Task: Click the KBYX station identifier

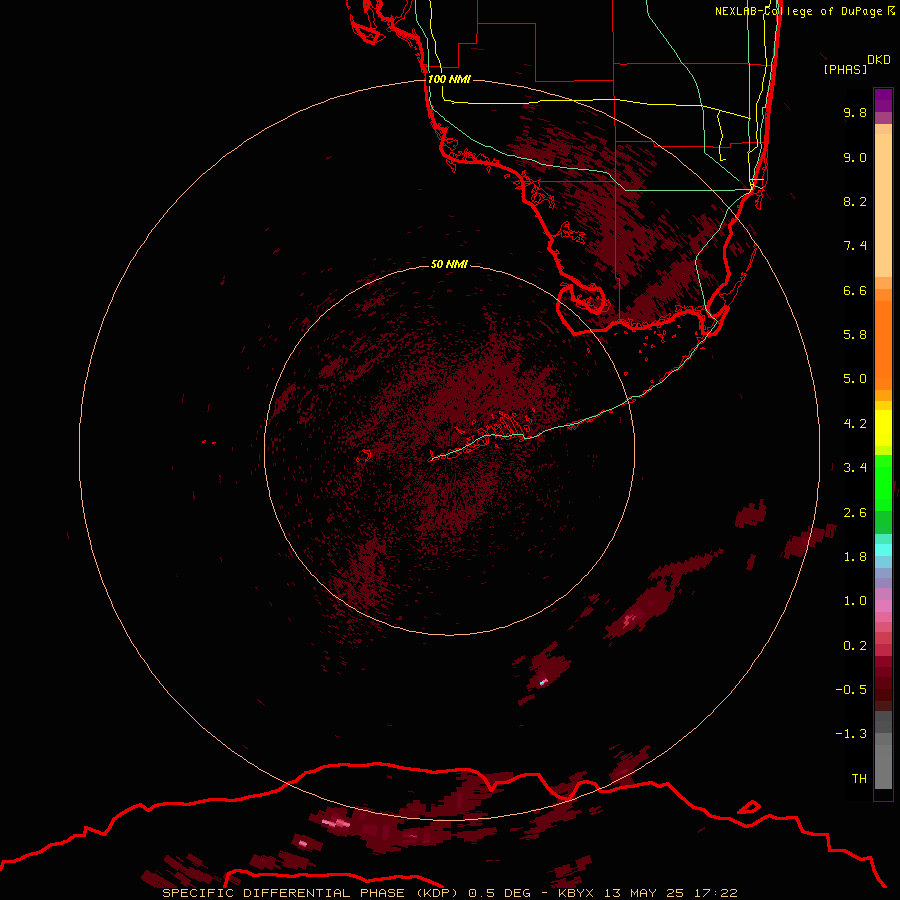Action: 576,893
